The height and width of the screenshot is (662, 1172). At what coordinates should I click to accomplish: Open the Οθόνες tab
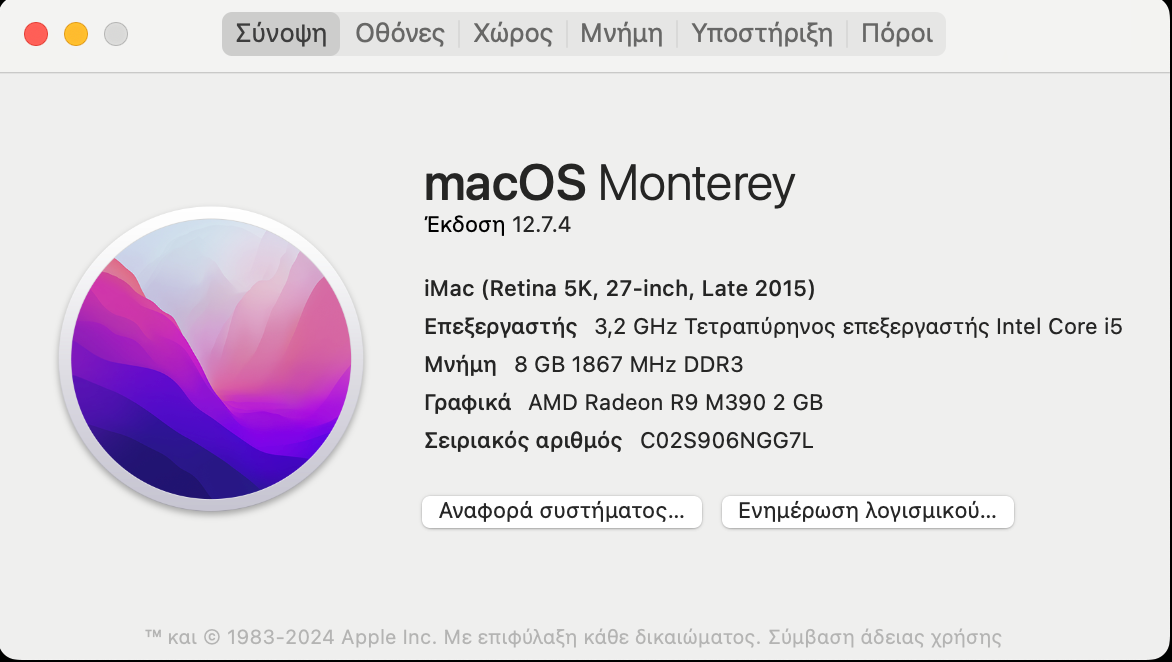click(400, 34)
